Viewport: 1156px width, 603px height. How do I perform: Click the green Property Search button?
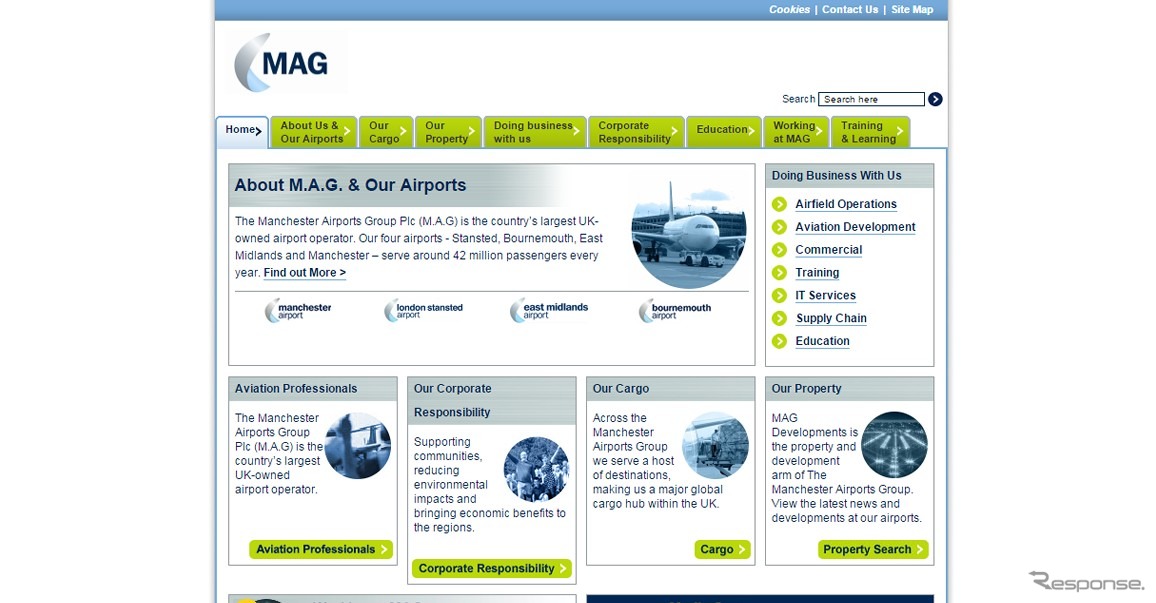873,549
